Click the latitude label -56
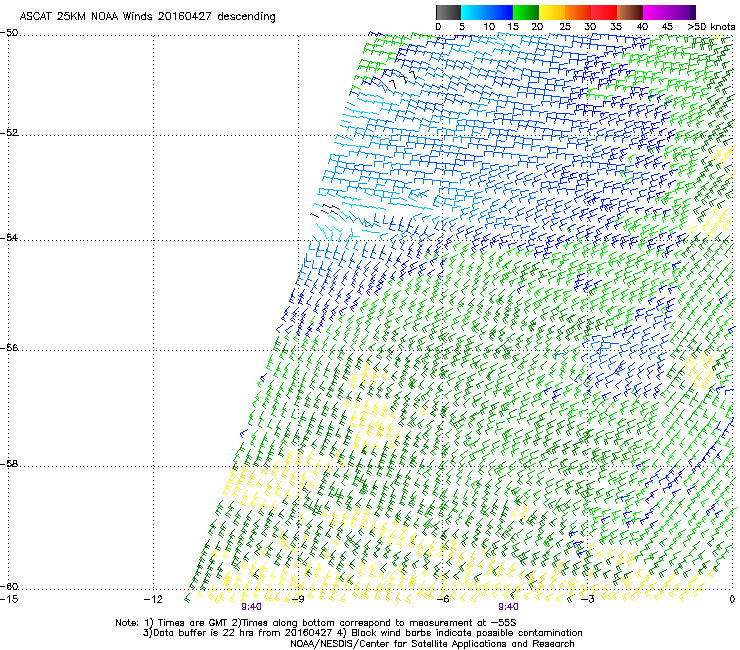Viewport: 740px width, 650px height. 9,347
